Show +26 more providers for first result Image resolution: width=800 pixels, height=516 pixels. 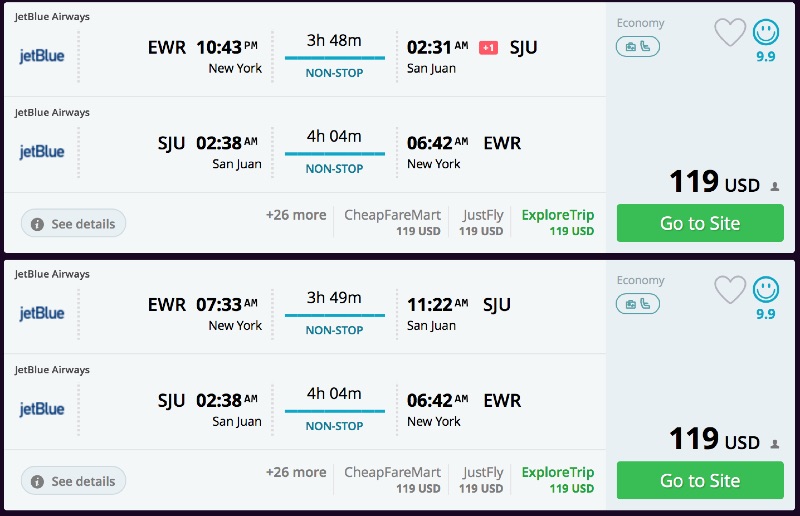click(x=296, y=215)
